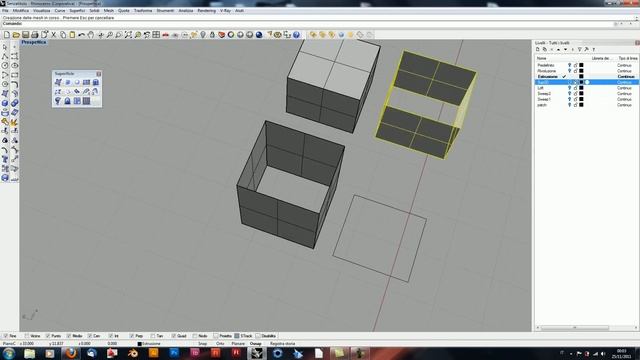Toggle Osnap in the status bar
640x360 pixels.
(x=256, y=344)
